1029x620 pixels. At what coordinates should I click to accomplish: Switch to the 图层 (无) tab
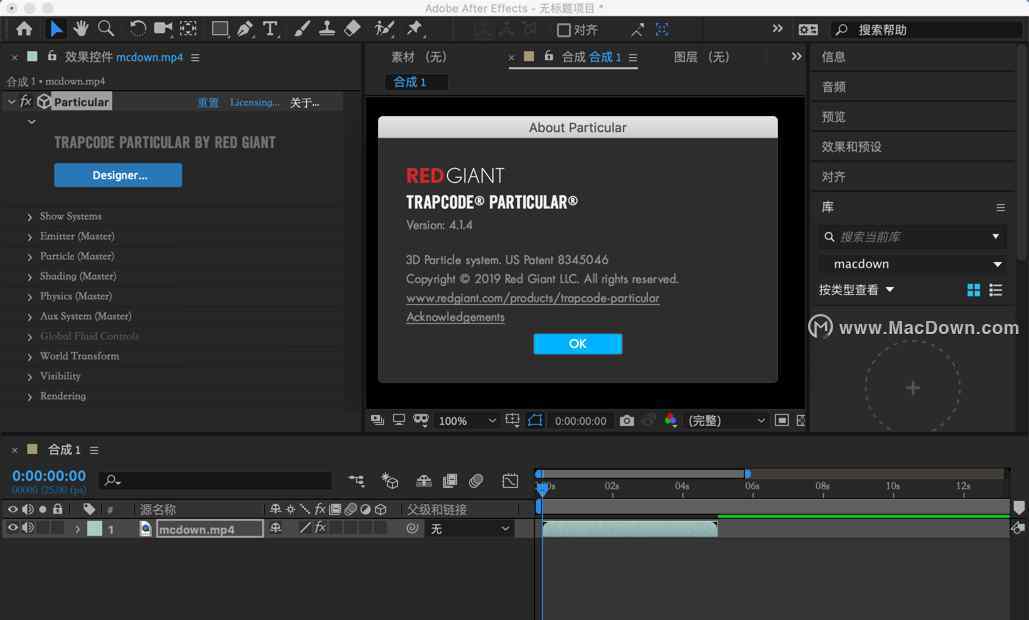coord(701,57)
